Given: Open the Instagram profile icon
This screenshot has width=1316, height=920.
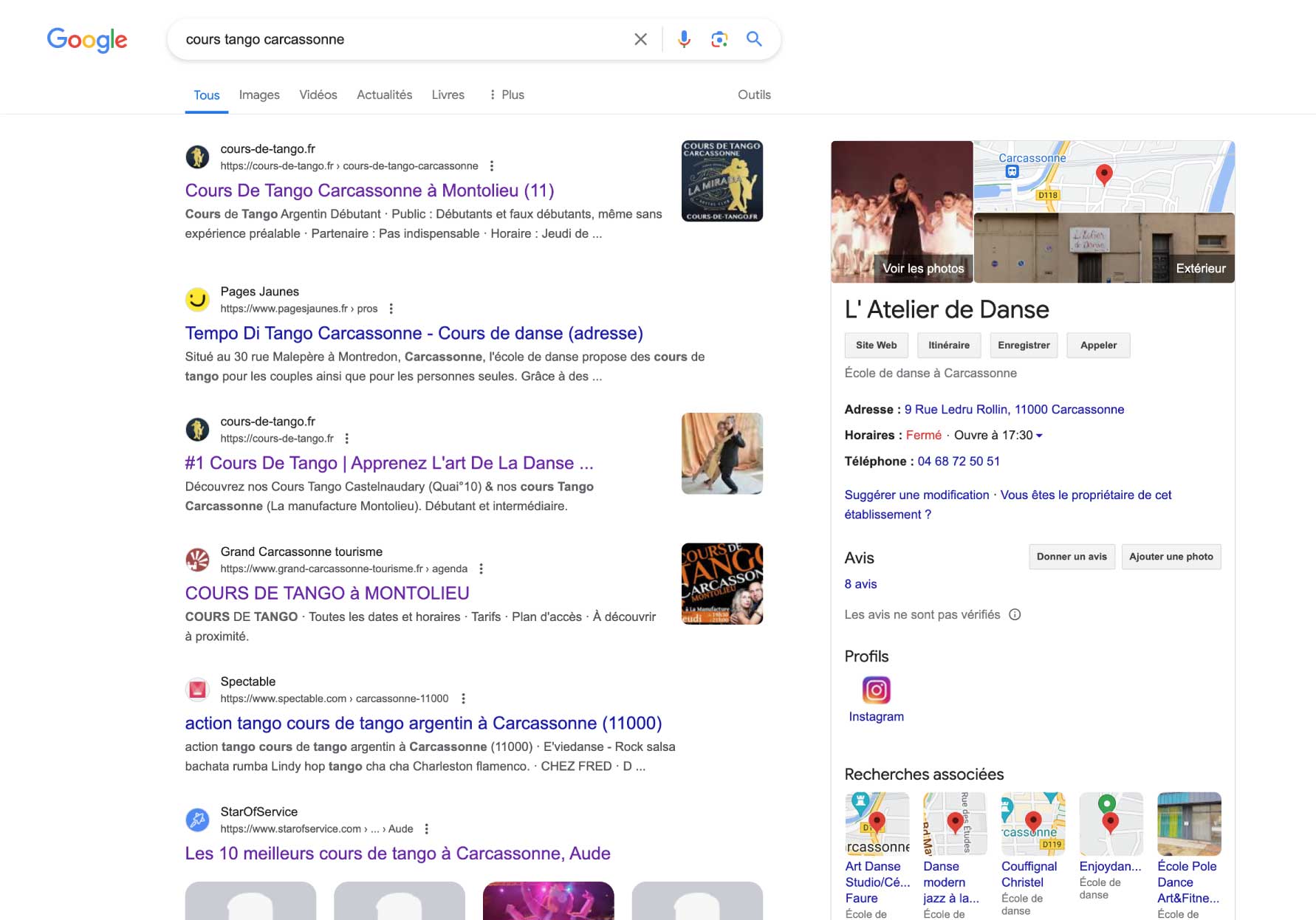Looking at the screenshot, I should coord(876,690).
